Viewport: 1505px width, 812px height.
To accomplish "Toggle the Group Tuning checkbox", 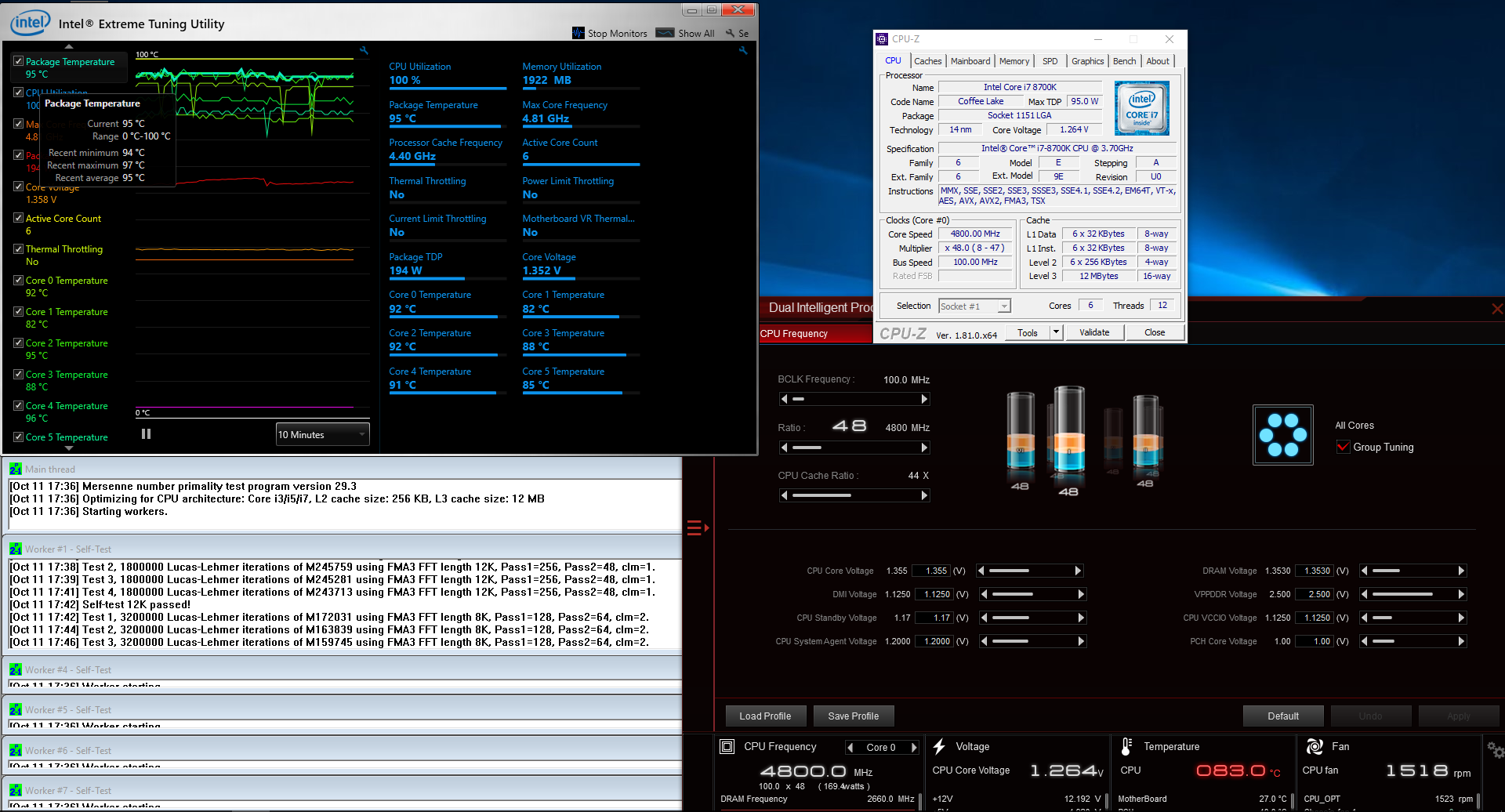I will tap(1343, 447).
